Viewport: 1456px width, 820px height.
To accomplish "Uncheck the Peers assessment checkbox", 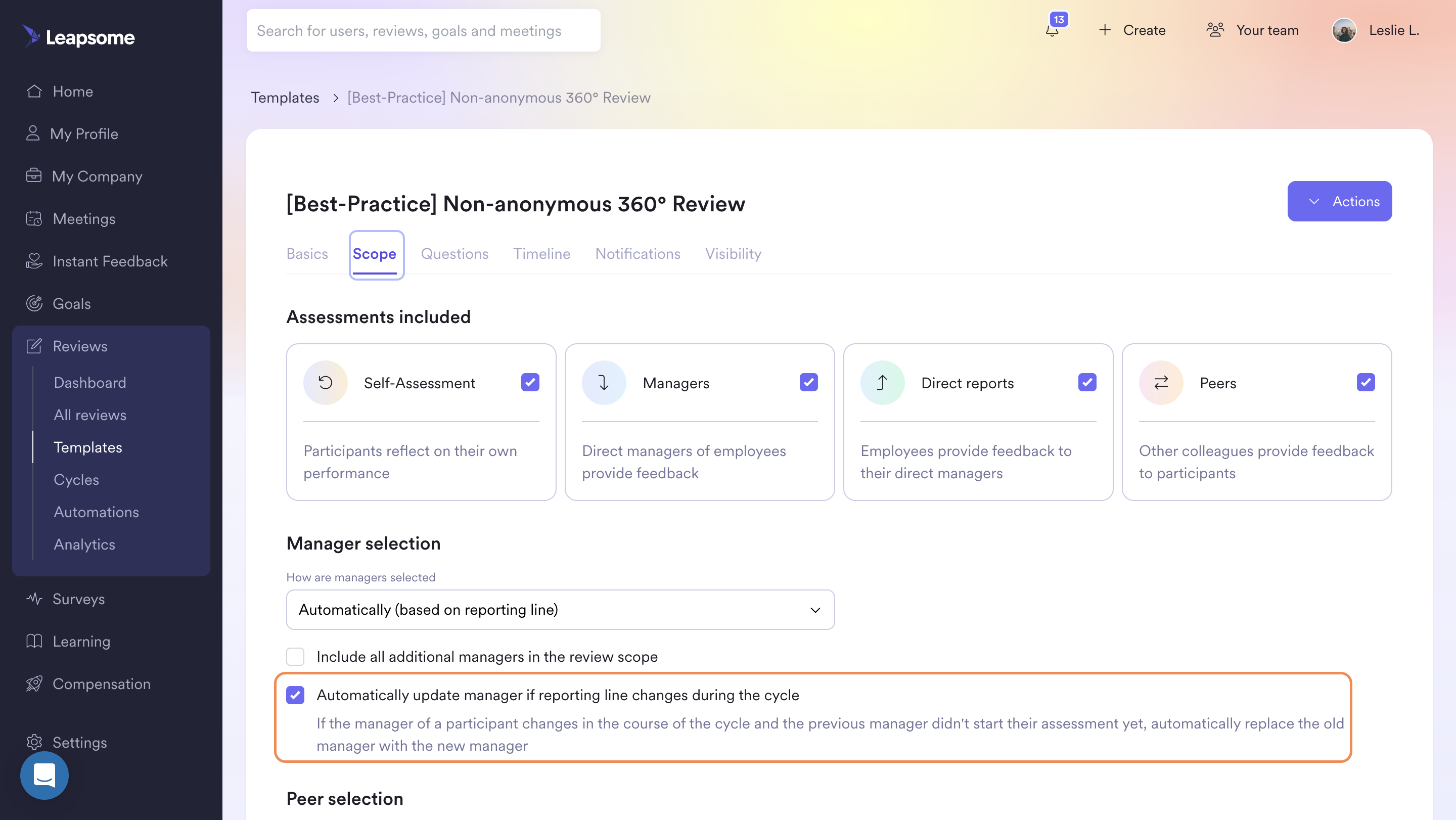I will (1366, 382).
